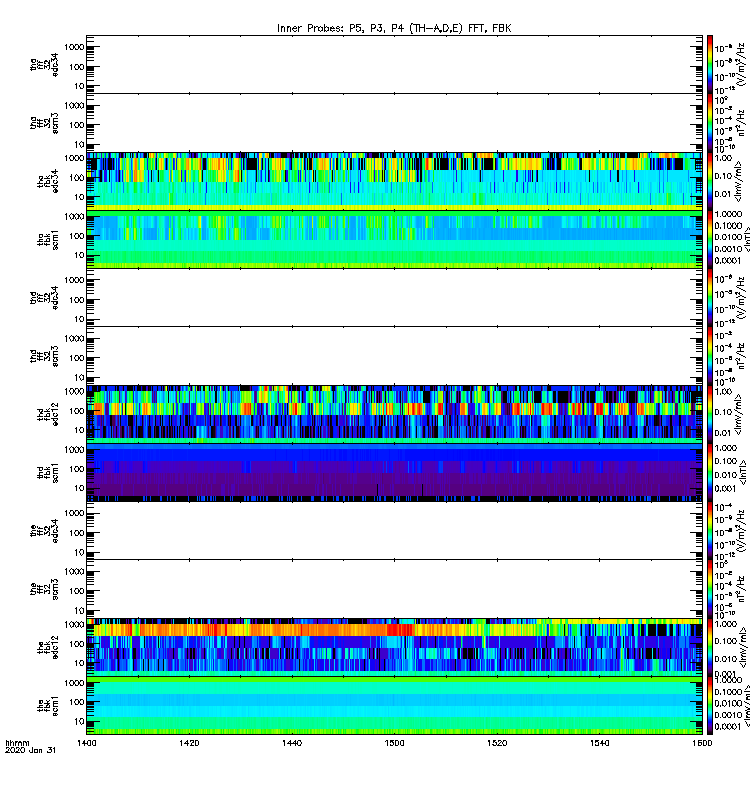Select the 'thd fff 32 scm3' panel label
750x800 pixels.
coord(44,356)
